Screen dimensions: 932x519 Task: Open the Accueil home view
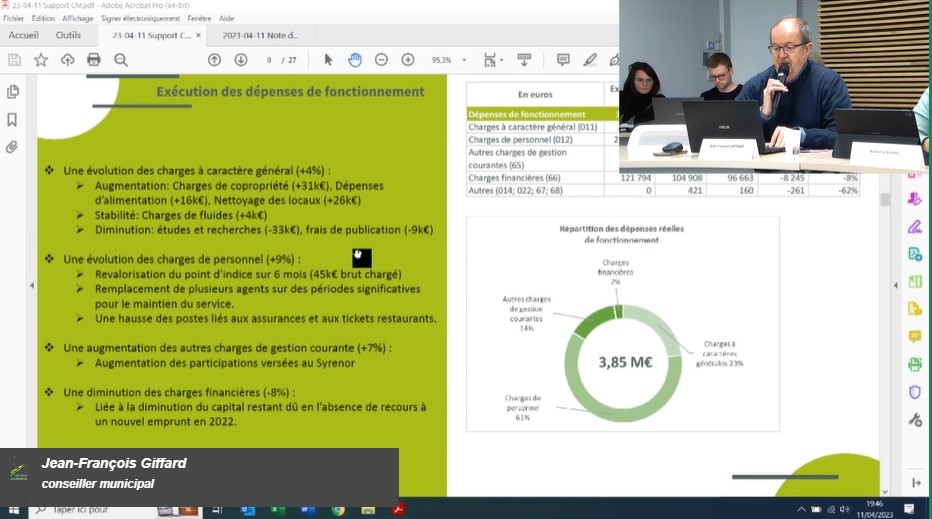(x=23, y=35)
